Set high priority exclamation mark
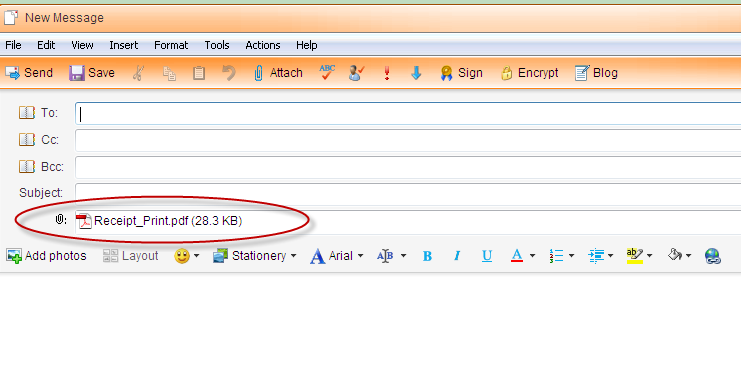This screenshot has height=392, width=741. 387,73
